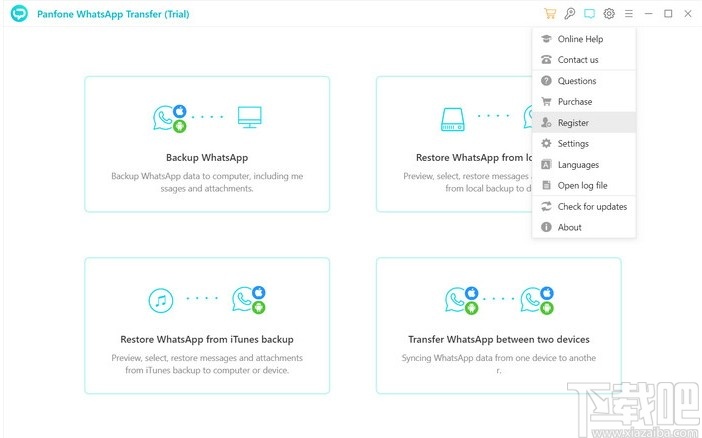Screen dimensions: 702x438
Task: Select Purchase in dropdown menu
Action: [x=584, y=102]
